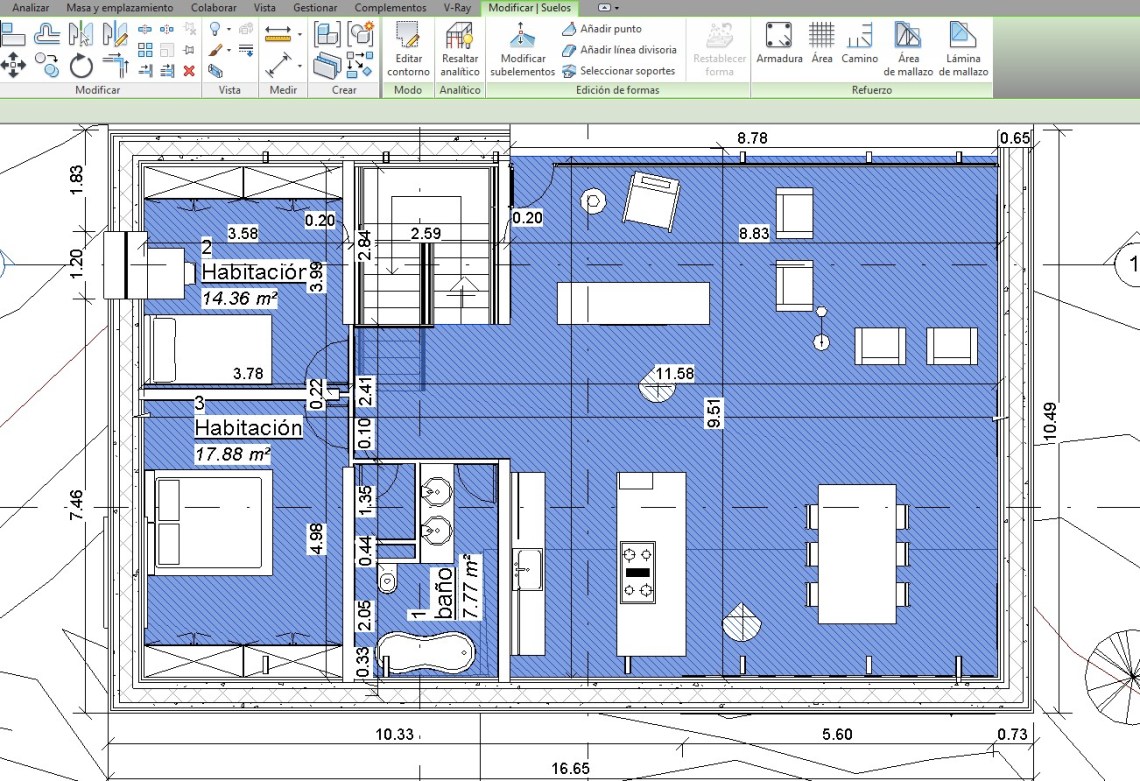The height and width of the screenshot is (781, 1140).
Task: Click the Añadir línea divisoria button
Action: pyautogui.click(x=619, y=50)
